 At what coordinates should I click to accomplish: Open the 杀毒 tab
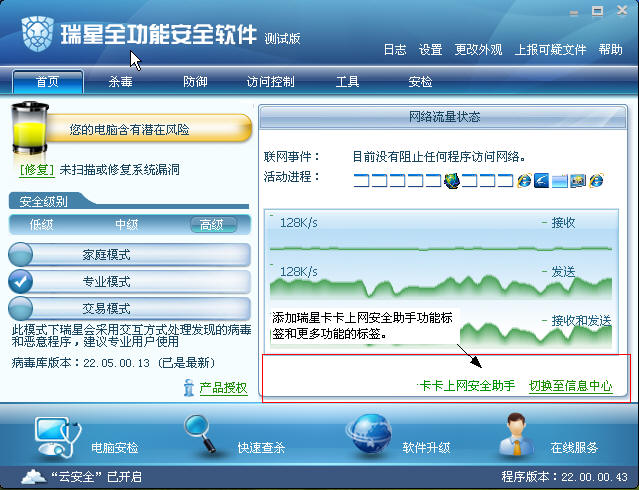click(x=120, y=82)
